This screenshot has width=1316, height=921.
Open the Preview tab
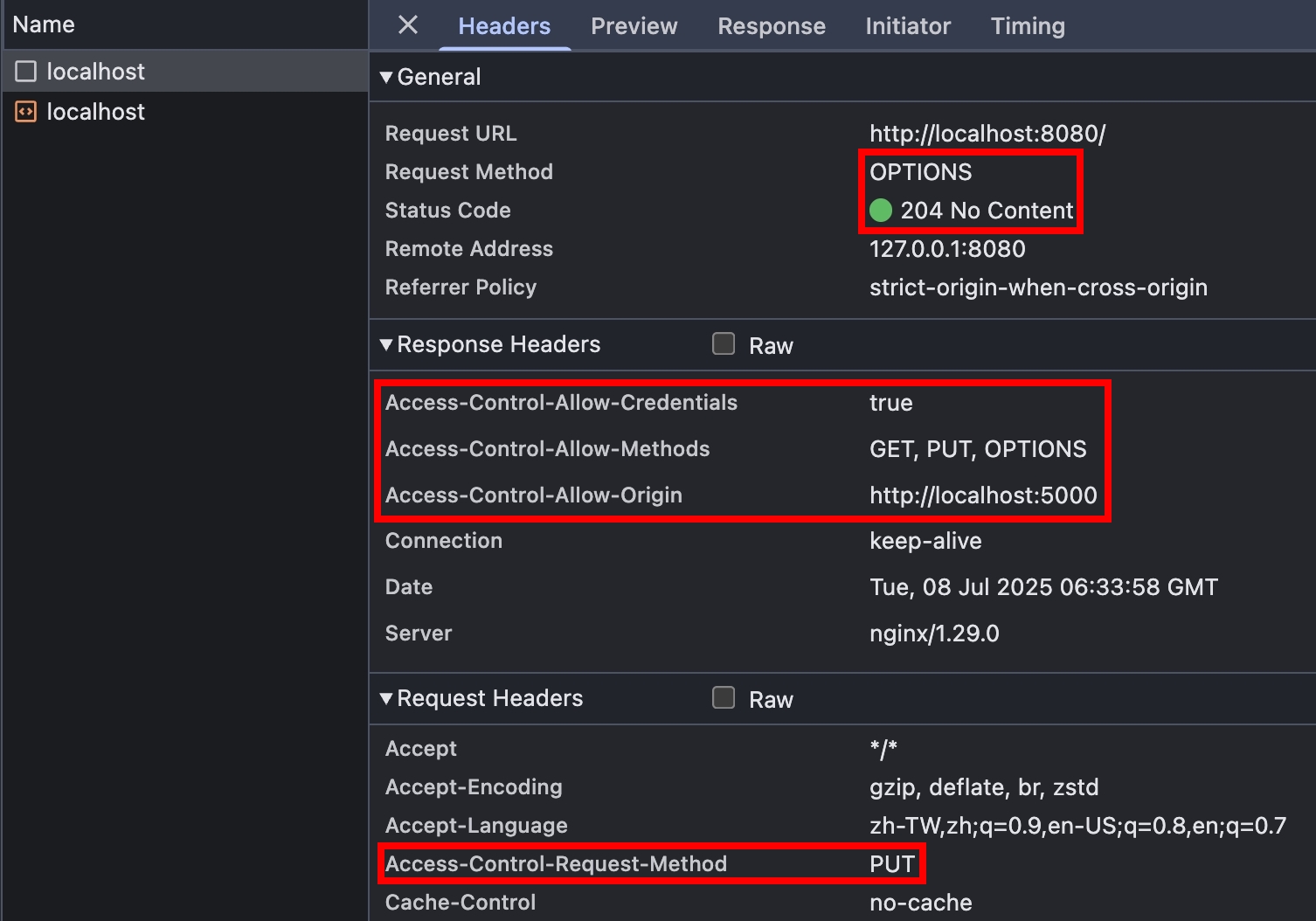(634, 26)
